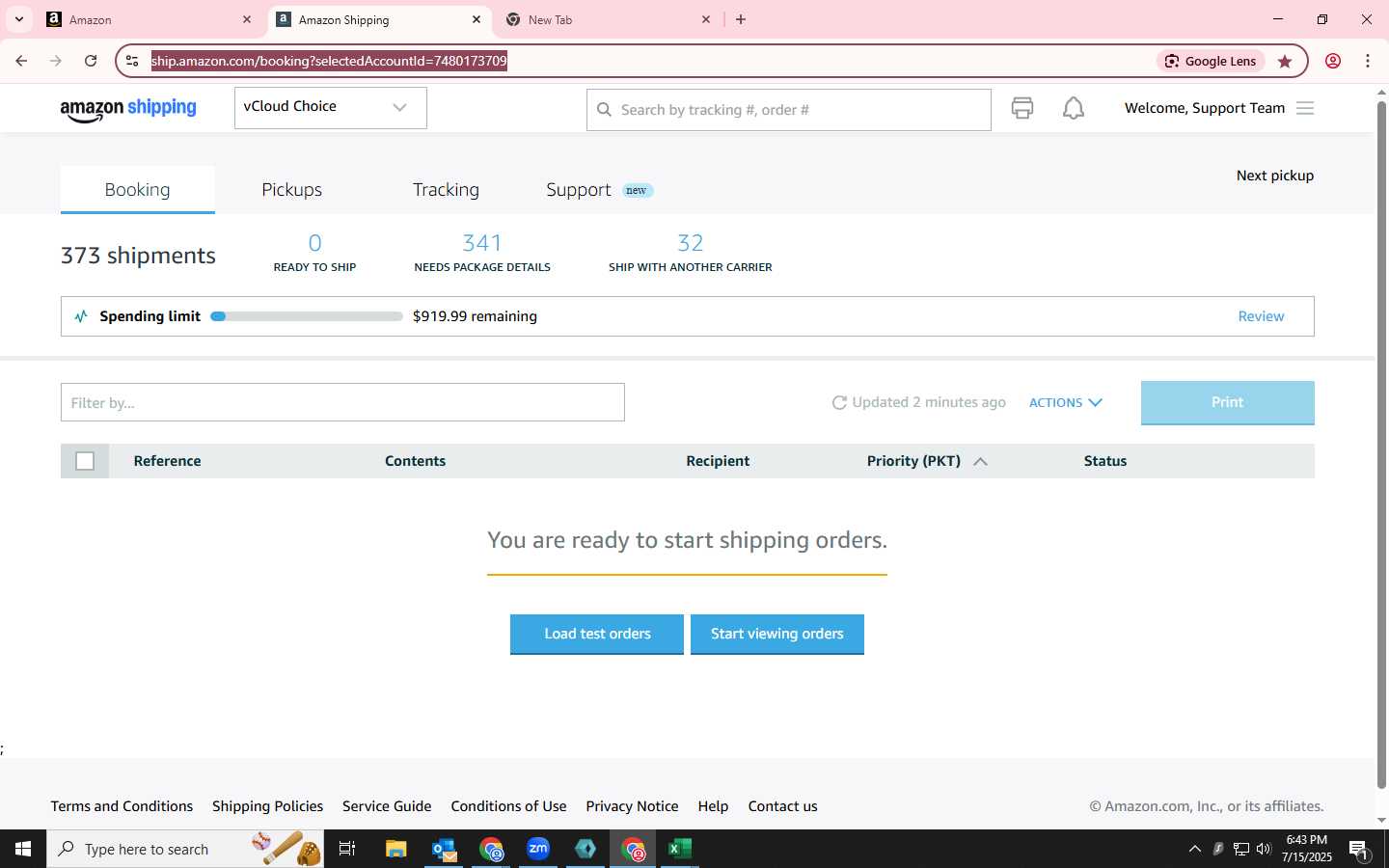The height and width of the screenshot is (868, 1389).
Task: Click the page vertical scrollbar
Action: [x=1381, y=445]
